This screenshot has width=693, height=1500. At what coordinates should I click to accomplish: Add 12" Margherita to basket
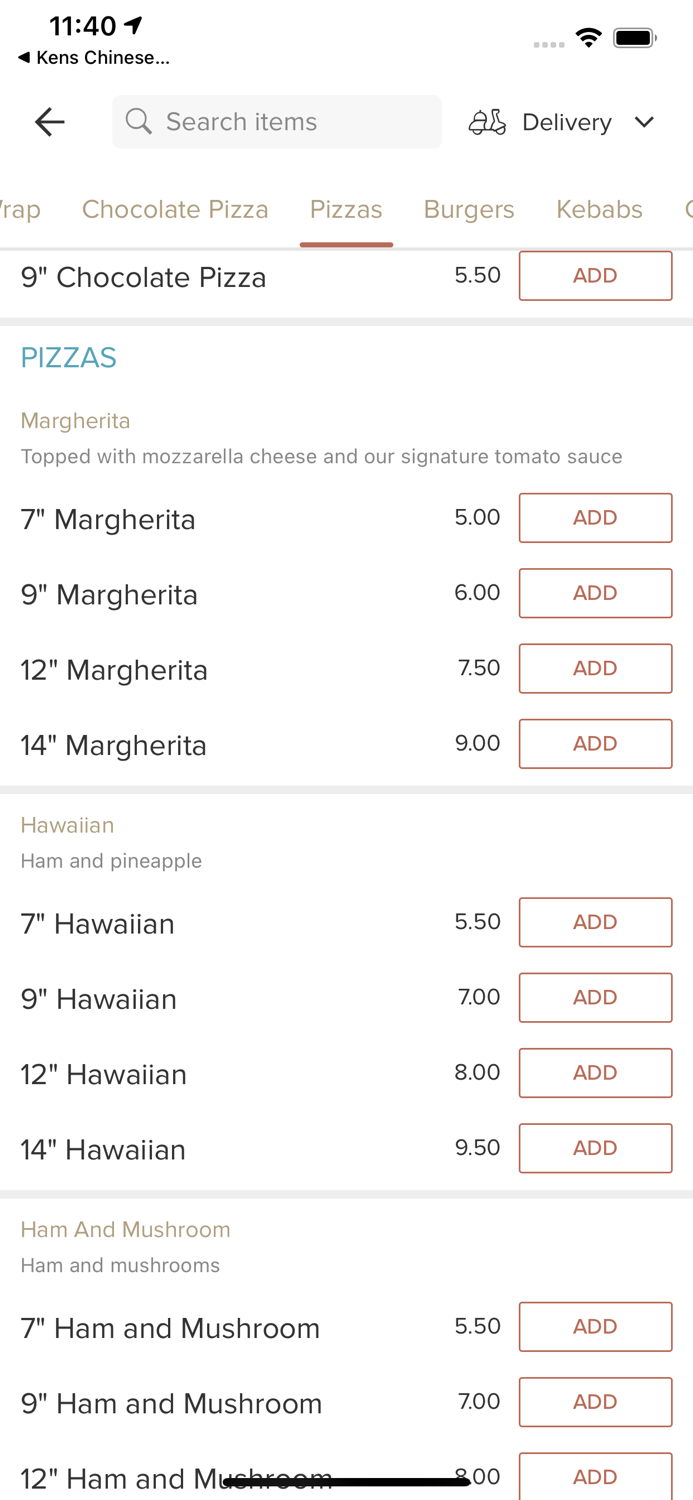pyautogui.click(x=595, y=668)
